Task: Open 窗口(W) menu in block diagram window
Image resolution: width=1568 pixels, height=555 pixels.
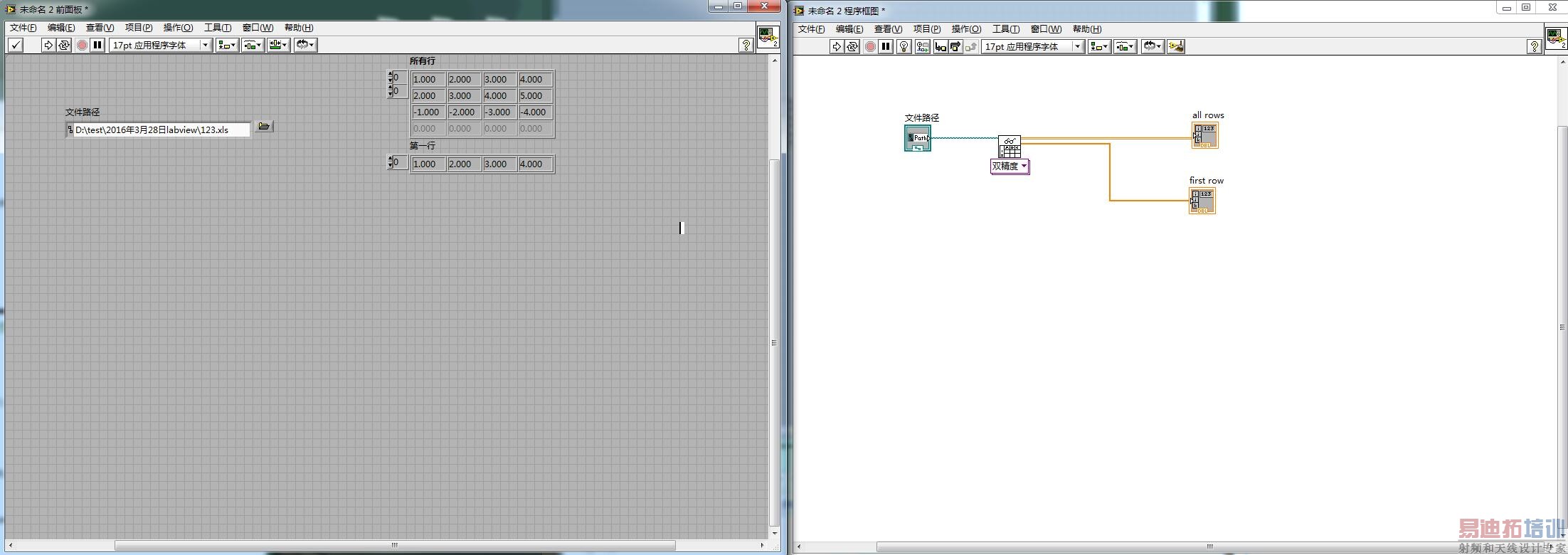Action: (1046, 29)
